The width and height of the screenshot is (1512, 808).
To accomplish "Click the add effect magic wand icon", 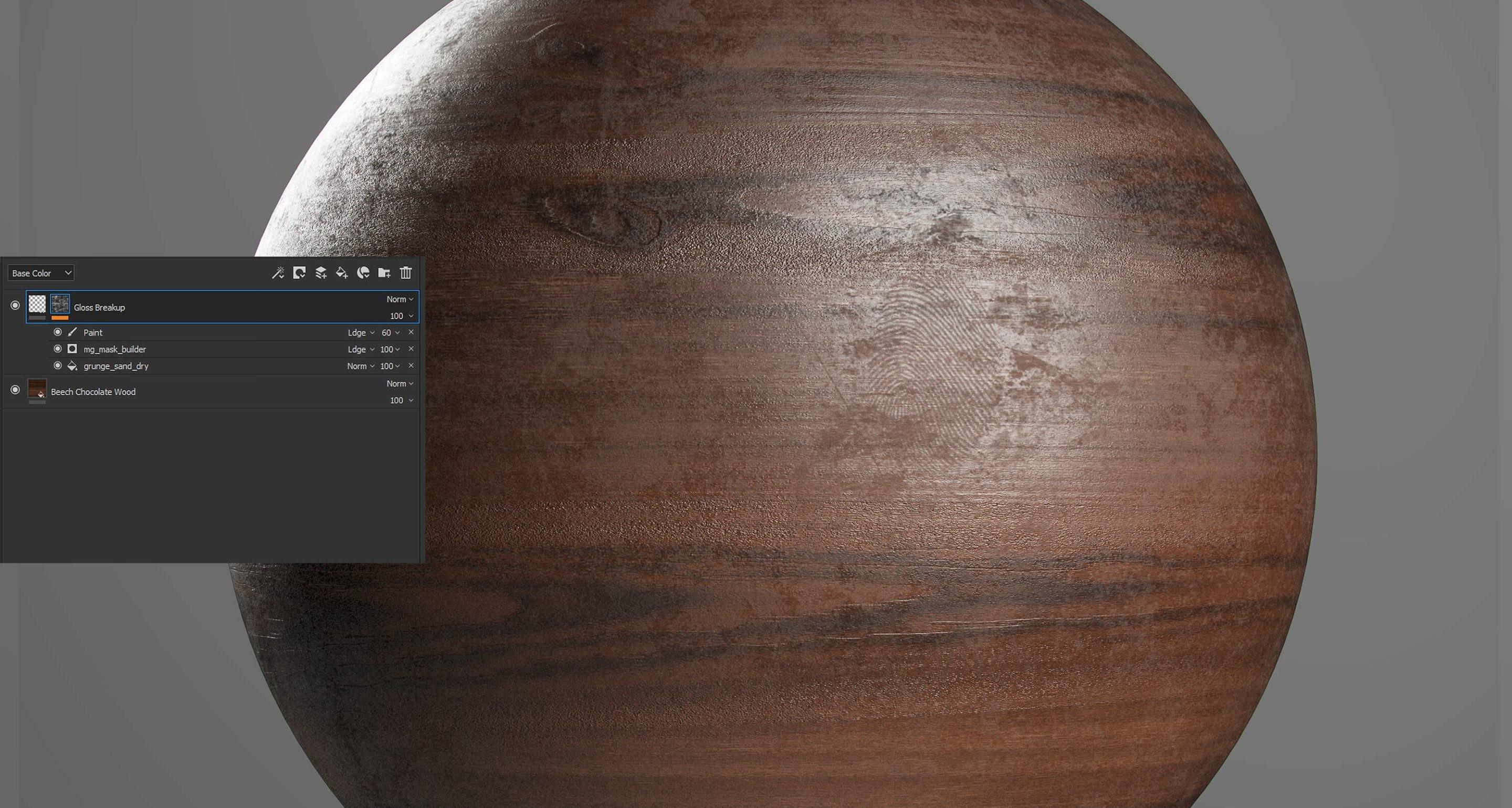I will [x=278, y=273].
